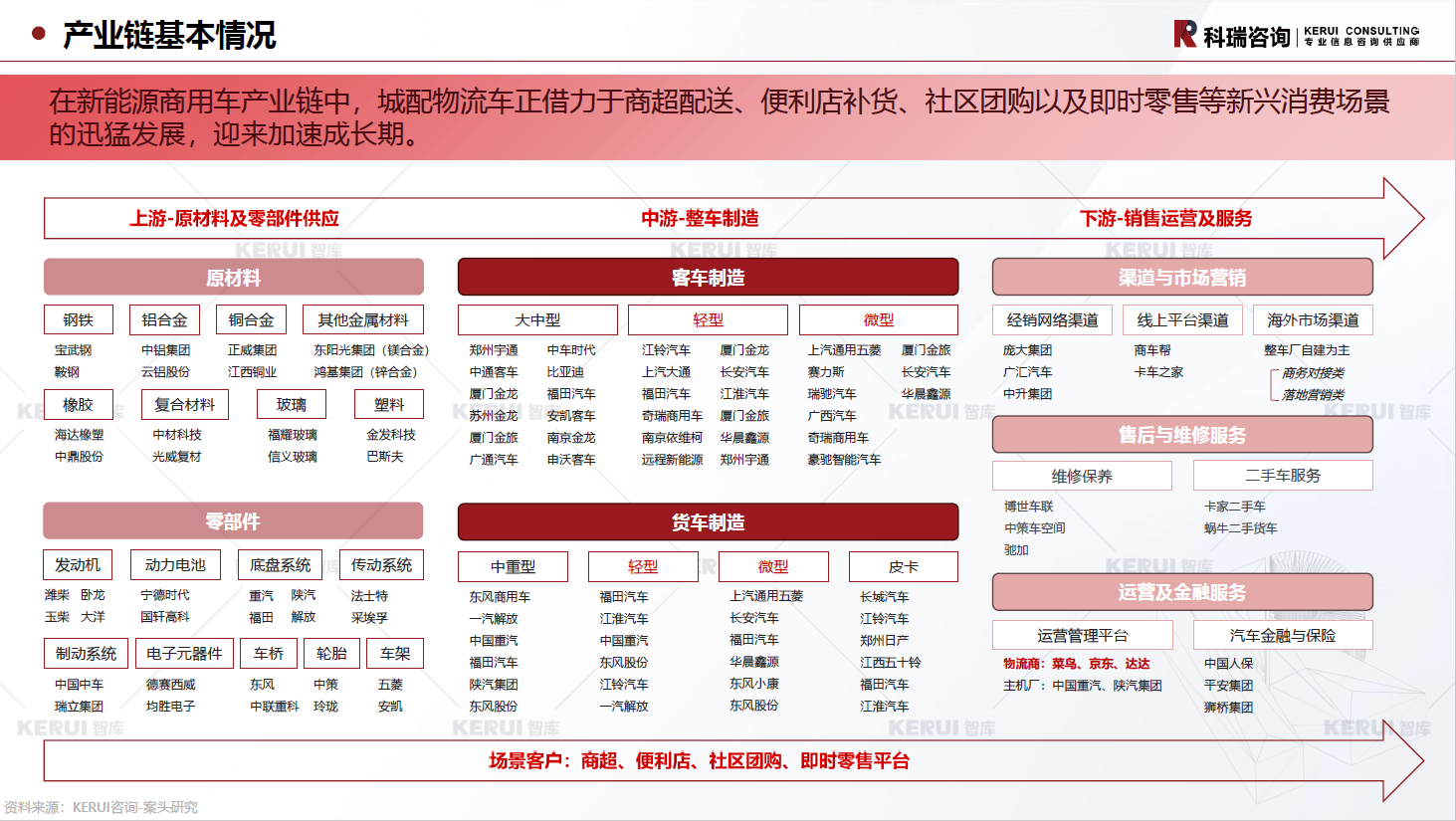This screenshot has width=1456, height=821.
Task: Click the 底盘系统 category box
Action: coord(281,564)
